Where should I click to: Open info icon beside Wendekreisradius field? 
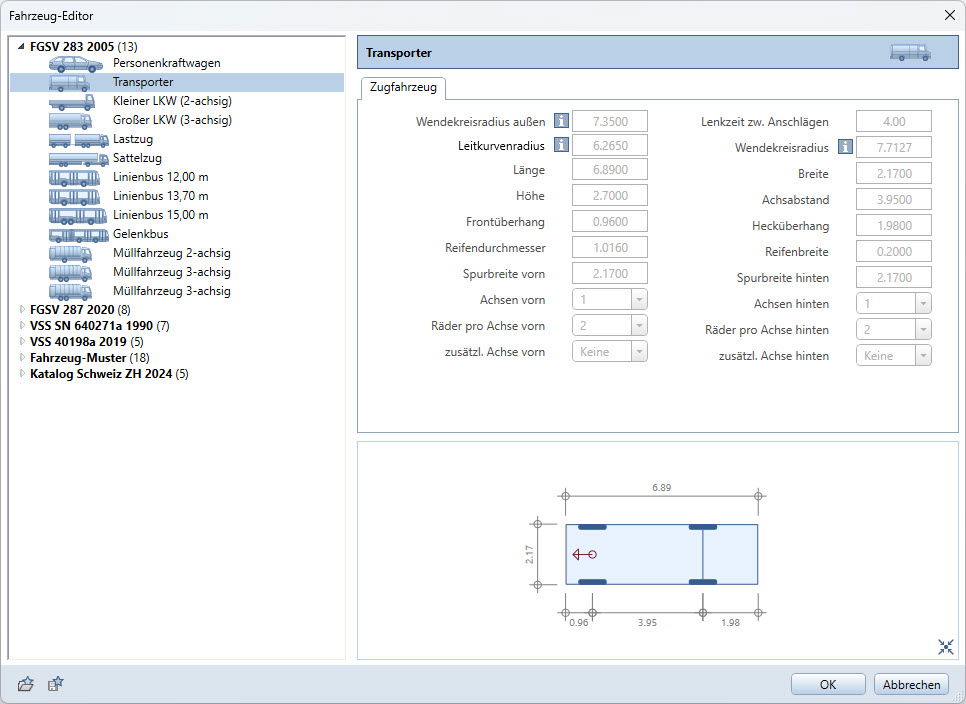845,147
